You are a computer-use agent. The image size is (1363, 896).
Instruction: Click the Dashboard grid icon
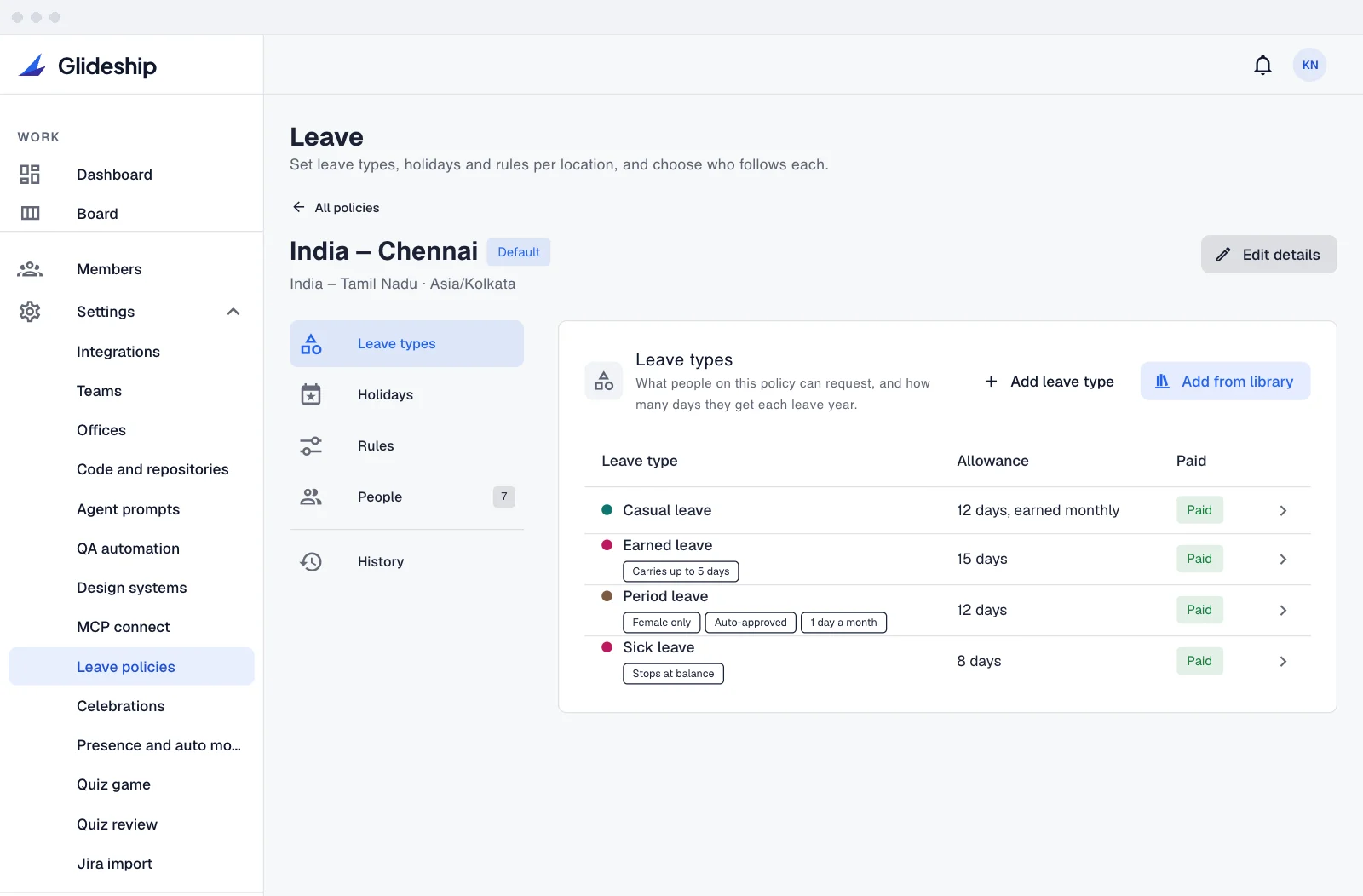30,175
